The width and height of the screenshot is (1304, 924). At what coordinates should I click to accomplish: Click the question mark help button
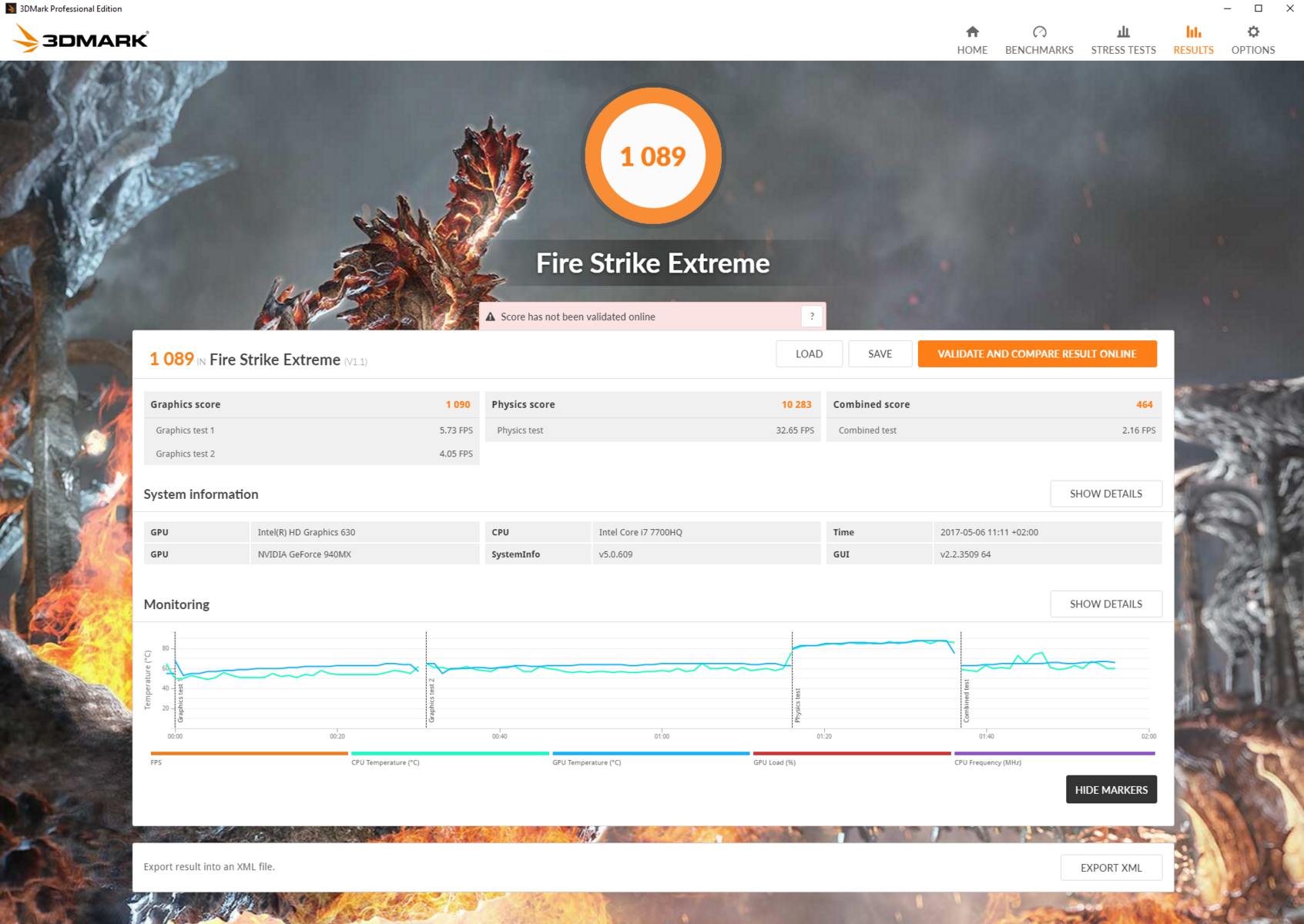coord(812,316)
